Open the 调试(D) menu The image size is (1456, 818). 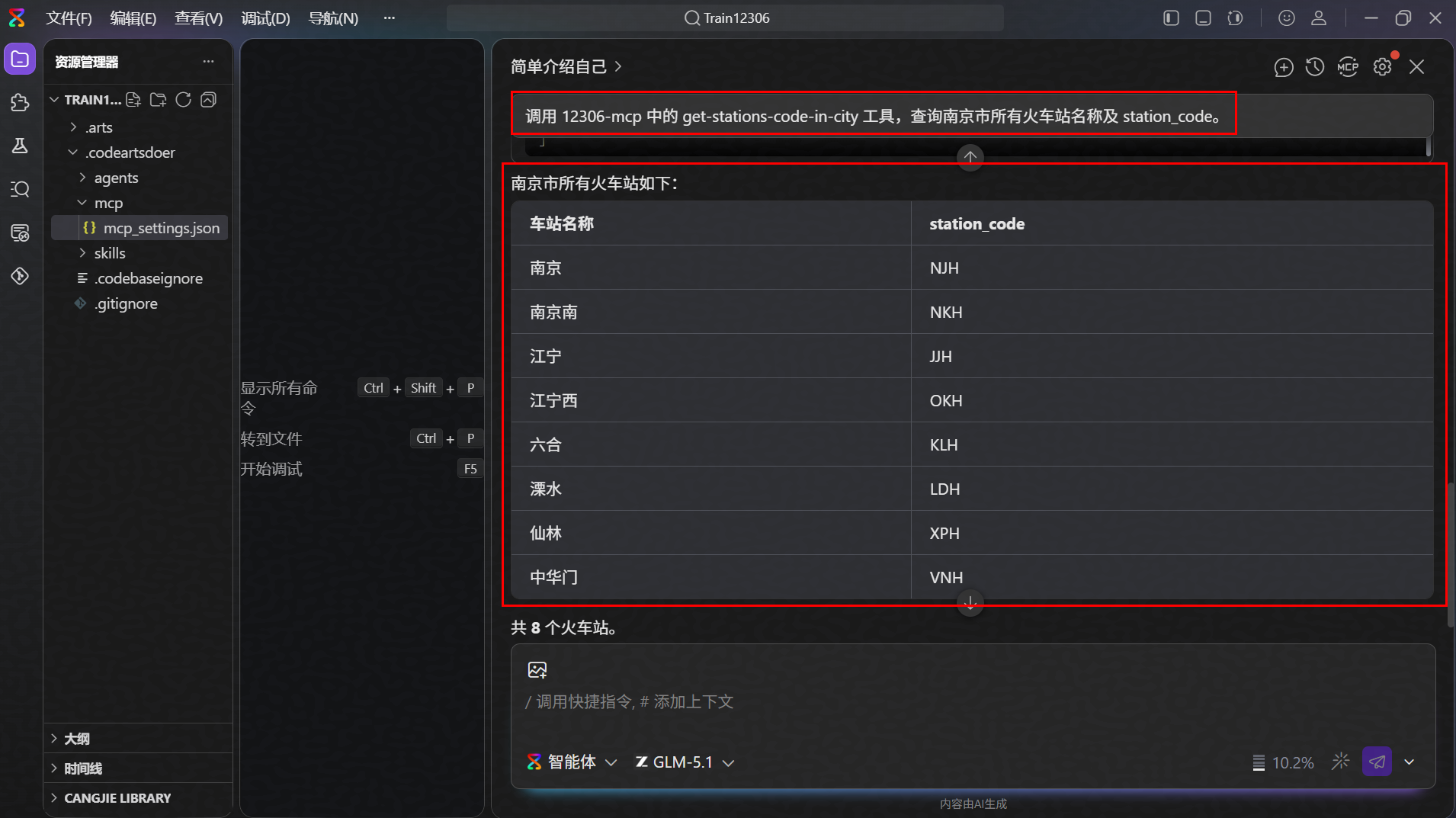[265, 18]
